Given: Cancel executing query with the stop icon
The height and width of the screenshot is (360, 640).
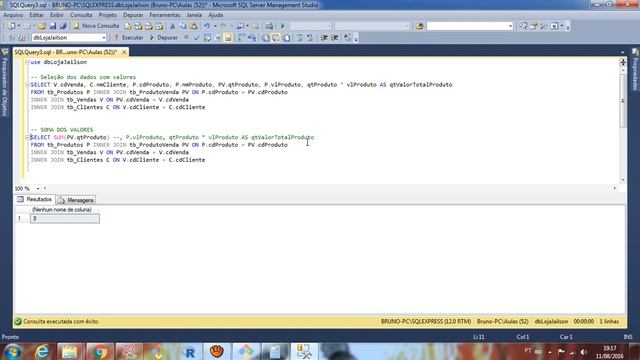Looking at the screenshot, I should 186,38.
